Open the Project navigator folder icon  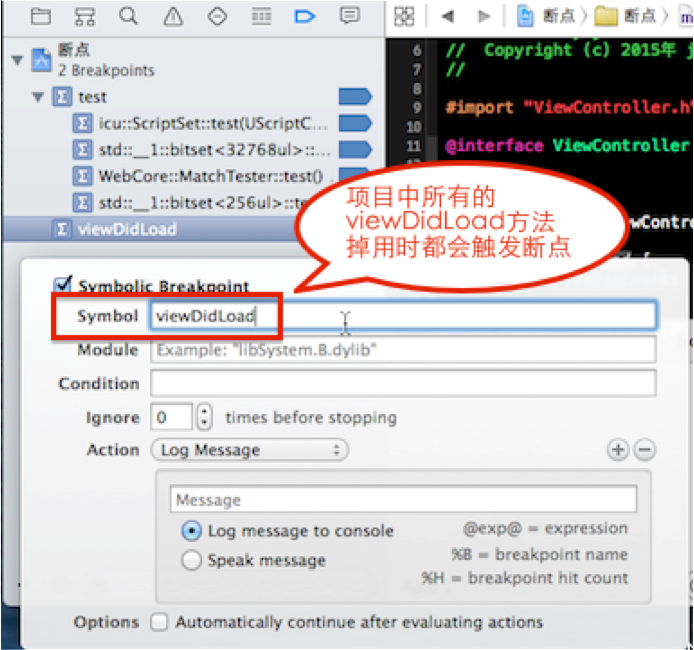40,16
